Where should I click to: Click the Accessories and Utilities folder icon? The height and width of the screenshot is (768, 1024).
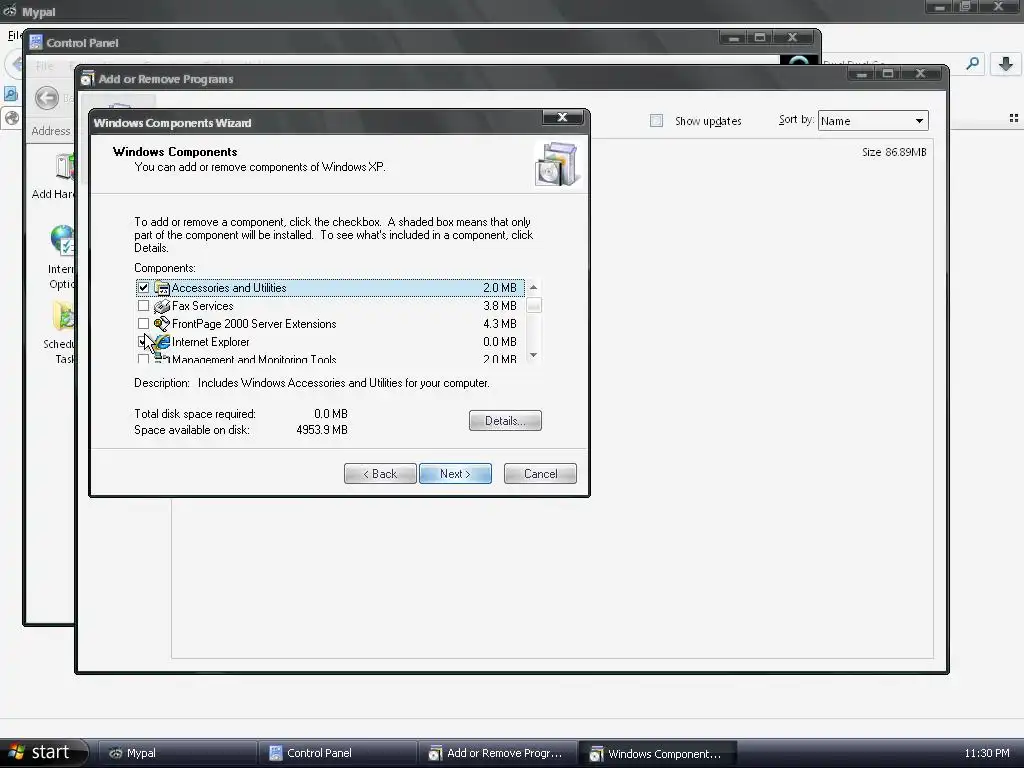tap(161, 287)
